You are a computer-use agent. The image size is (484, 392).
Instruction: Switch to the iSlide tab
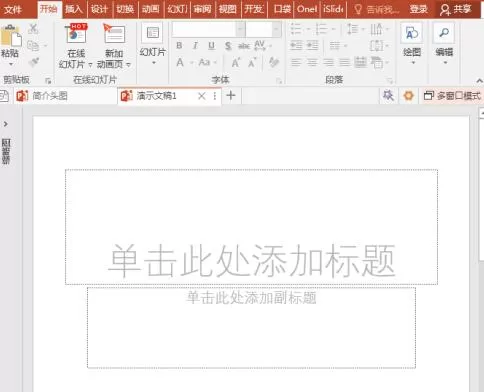point(333,9)
